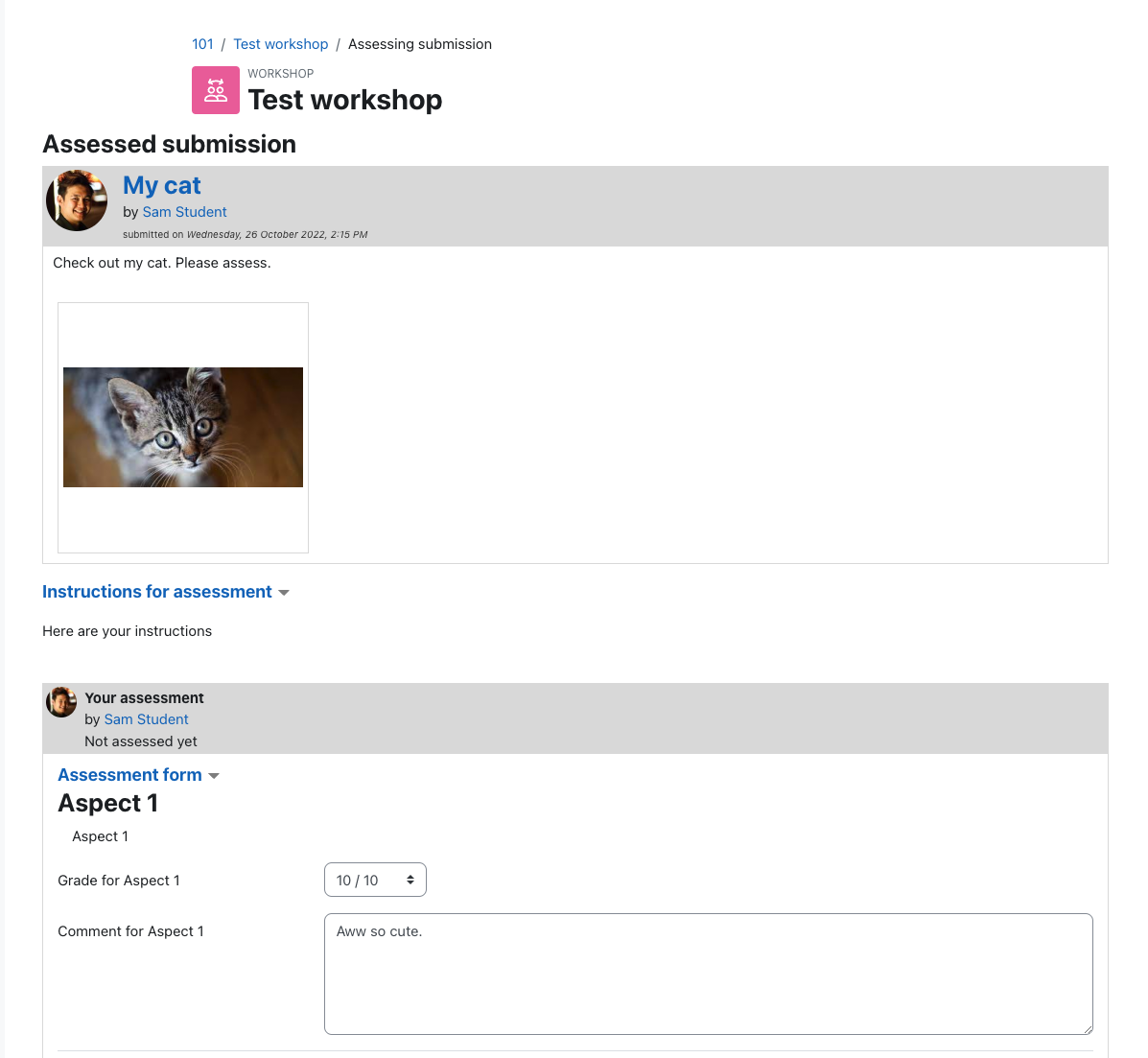Click 'Assessing submission' breadcrumb text
The image size is (1148, 1058).
click(419, 44)
